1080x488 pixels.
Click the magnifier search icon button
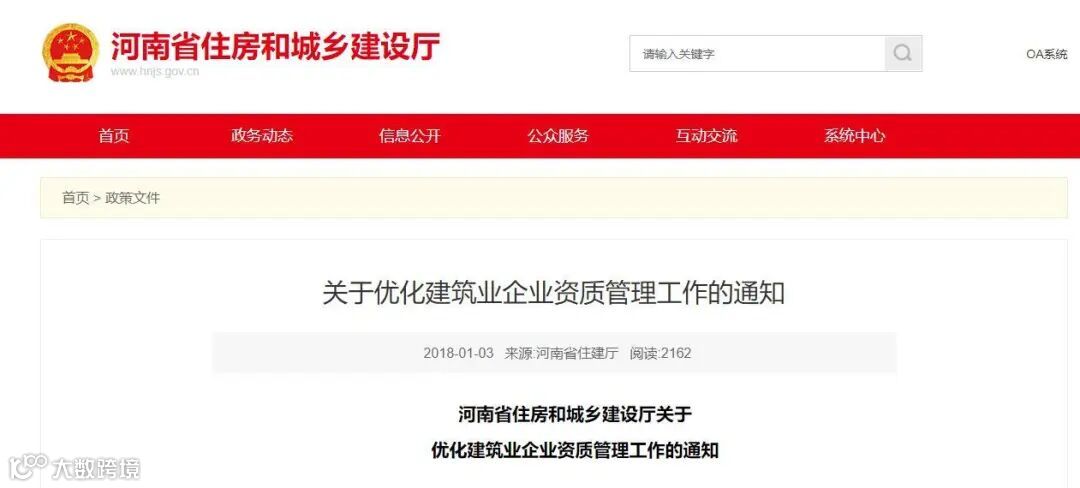coord(903,54)
